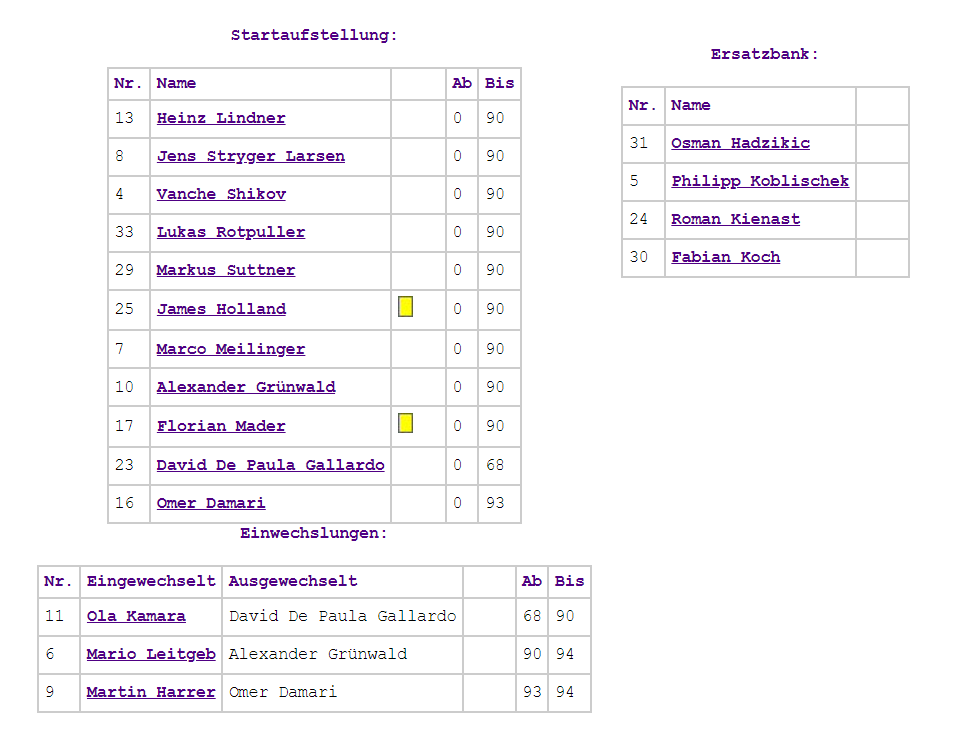Click the Roman Kienast link
The image size is (953, 746).
pos(735,219)
